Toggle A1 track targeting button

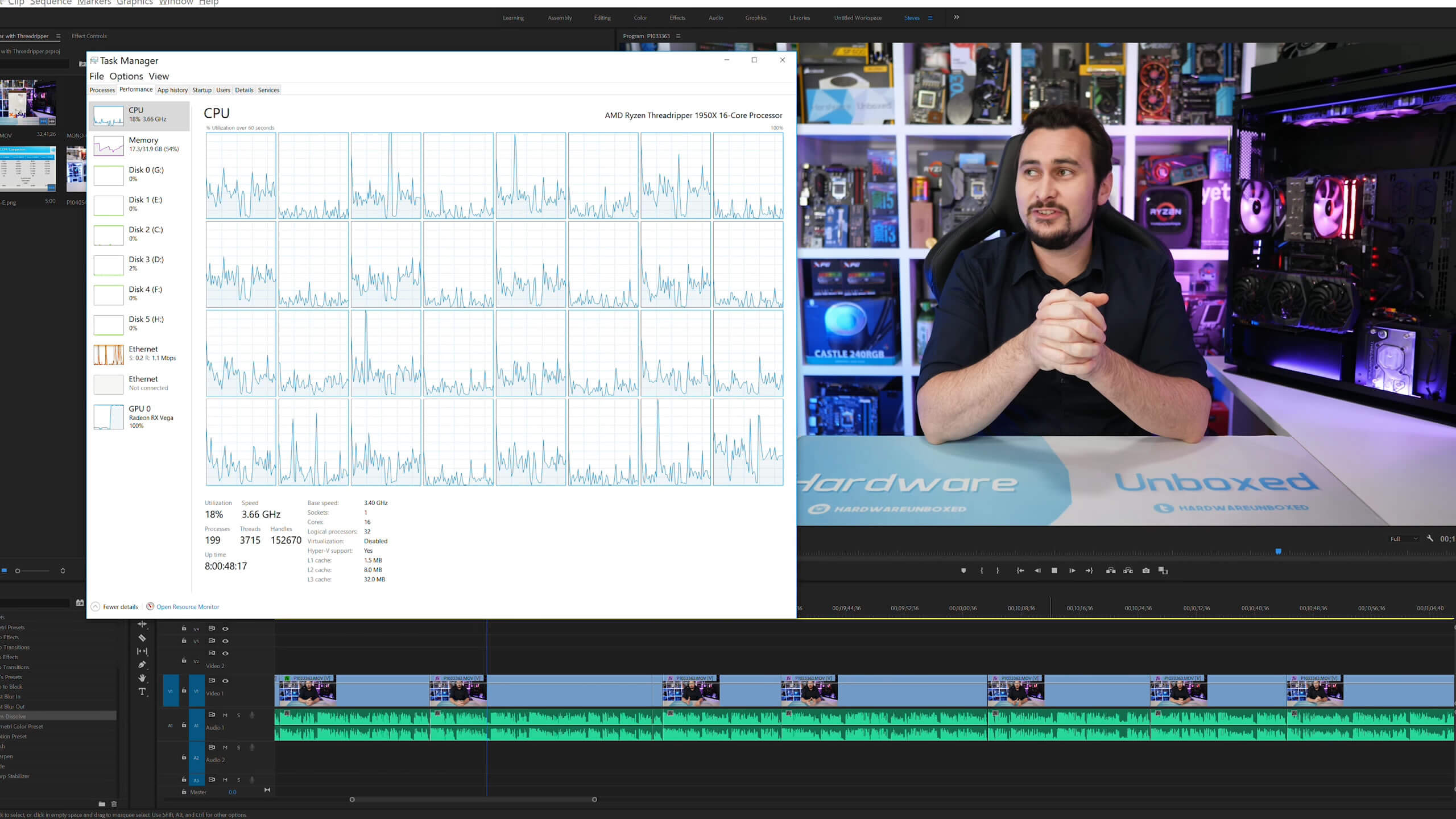196,725
